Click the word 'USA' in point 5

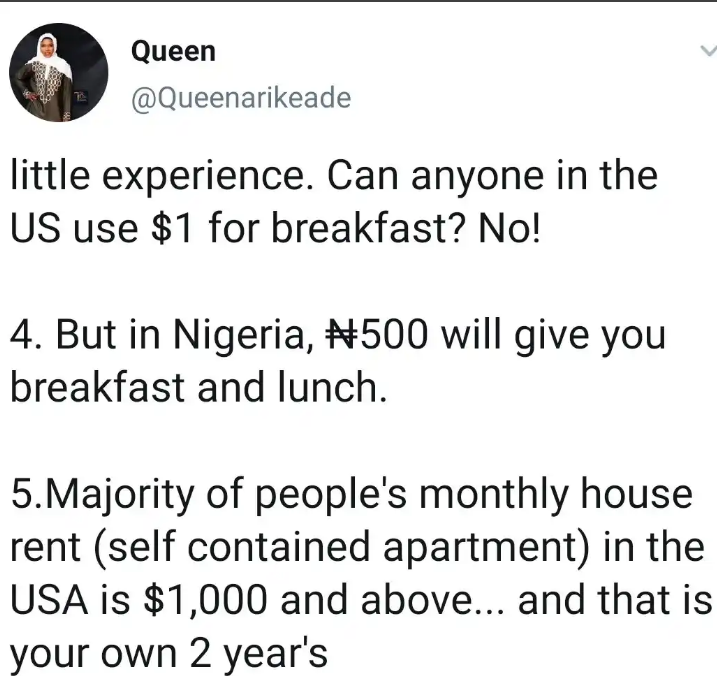coord(49,600)
